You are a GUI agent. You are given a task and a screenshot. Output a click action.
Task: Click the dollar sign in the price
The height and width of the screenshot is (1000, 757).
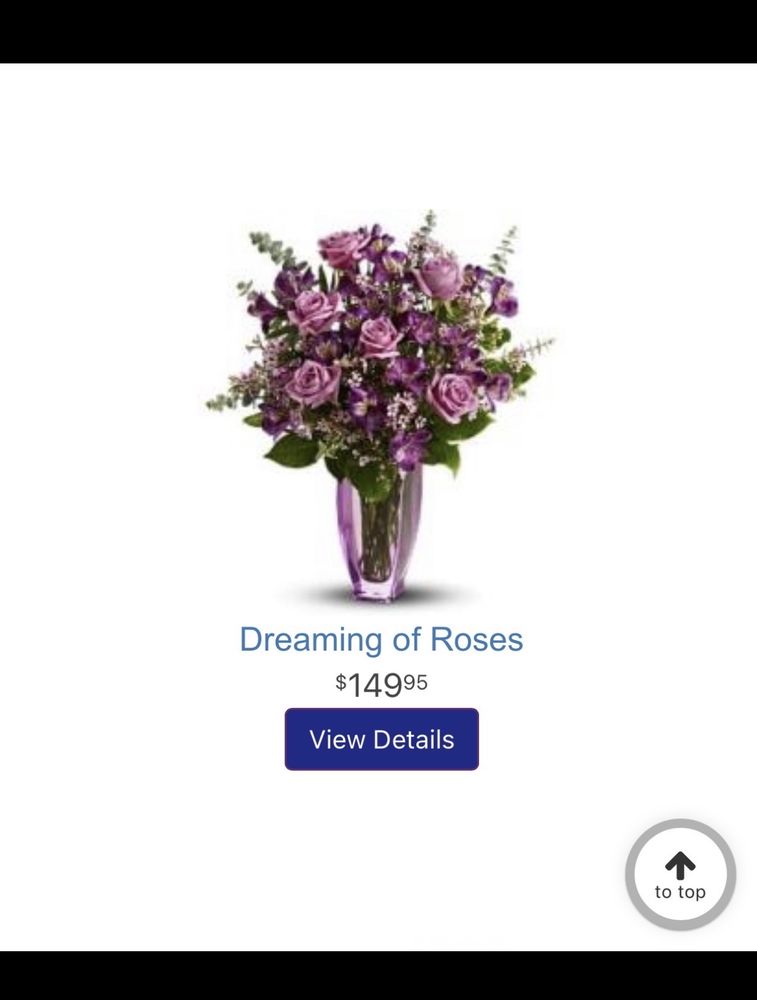341,682
